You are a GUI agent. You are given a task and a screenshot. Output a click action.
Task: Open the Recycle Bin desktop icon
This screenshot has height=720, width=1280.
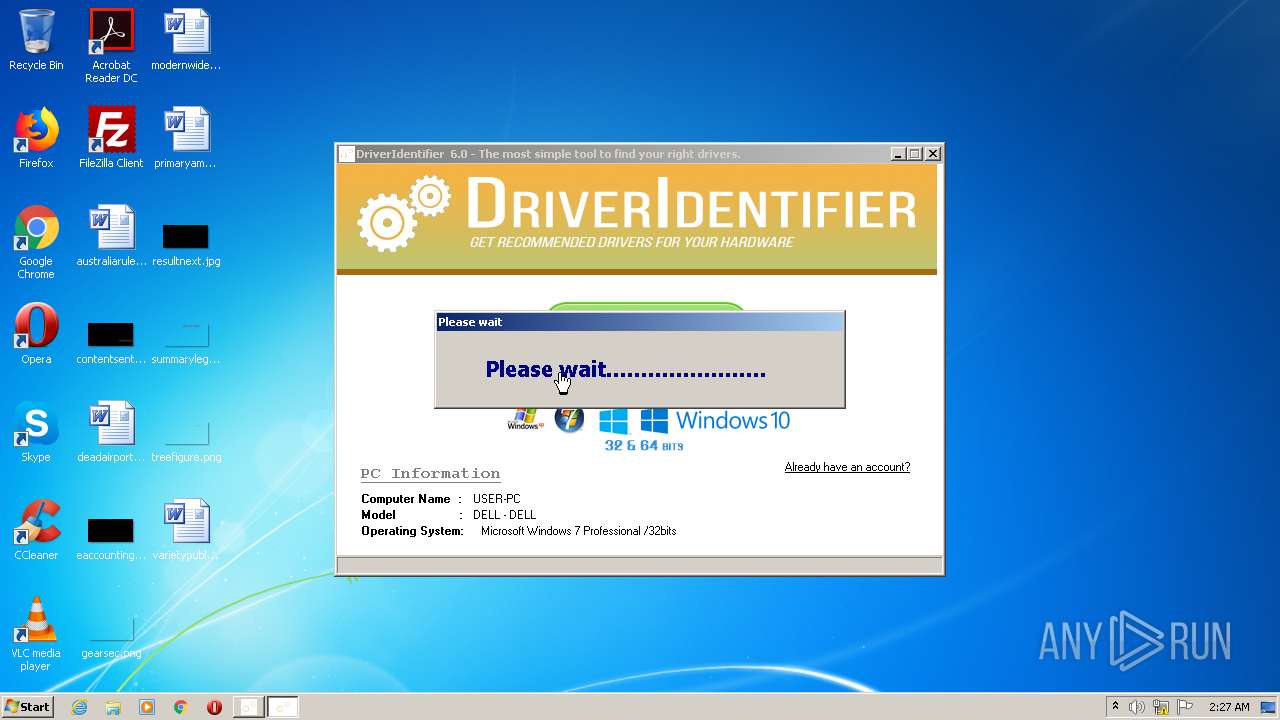pyautogui.click(x=36, y=40)
